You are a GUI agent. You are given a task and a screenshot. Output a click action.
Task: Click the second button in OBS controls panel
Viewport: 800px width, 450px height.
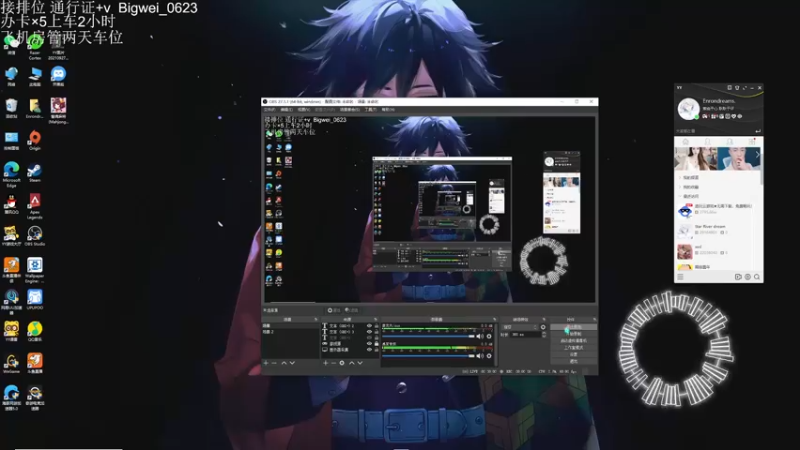(573, 334)
